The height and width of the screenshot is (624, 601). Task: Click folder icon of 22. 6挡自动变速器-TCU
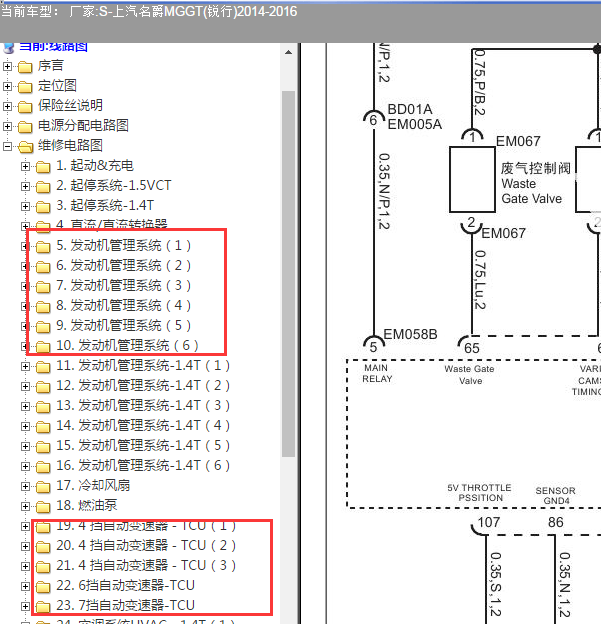coord(43,587)
